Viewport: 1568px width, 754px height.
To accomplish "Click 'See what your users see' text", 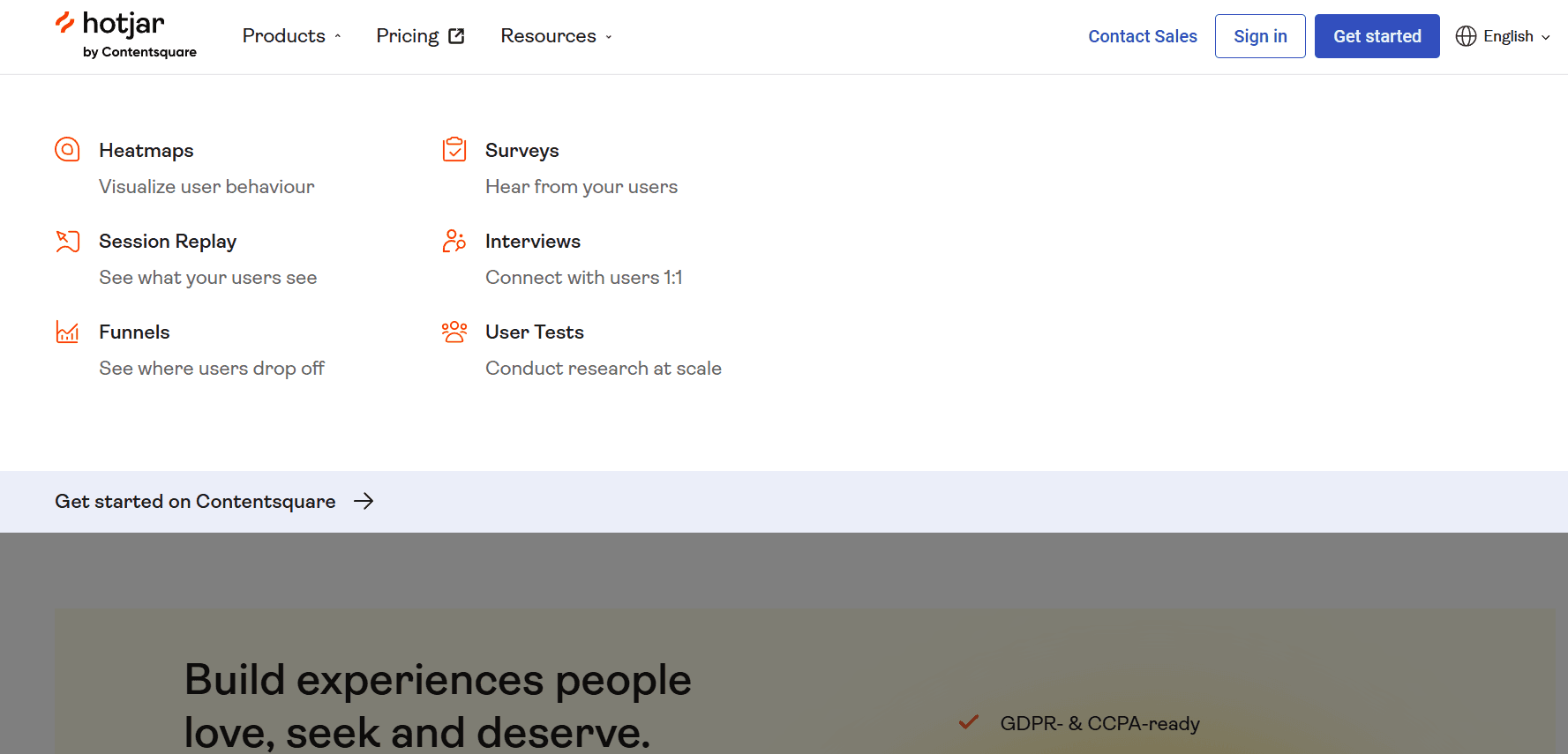I will pyautogui.click(x=208, y=277).
